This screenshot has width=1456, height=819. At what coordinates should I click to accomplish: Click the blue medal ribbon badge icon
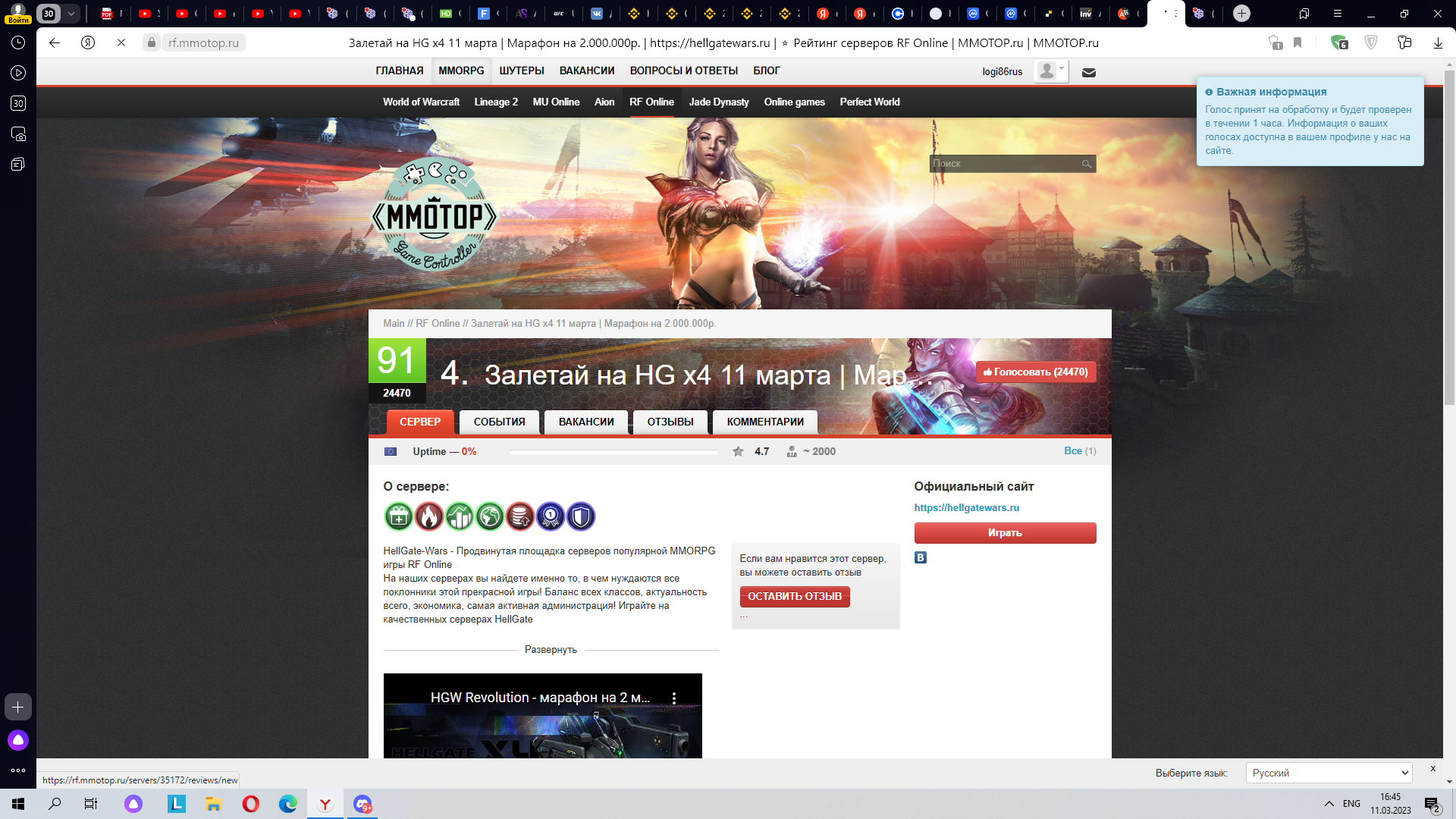click(551, 516)
